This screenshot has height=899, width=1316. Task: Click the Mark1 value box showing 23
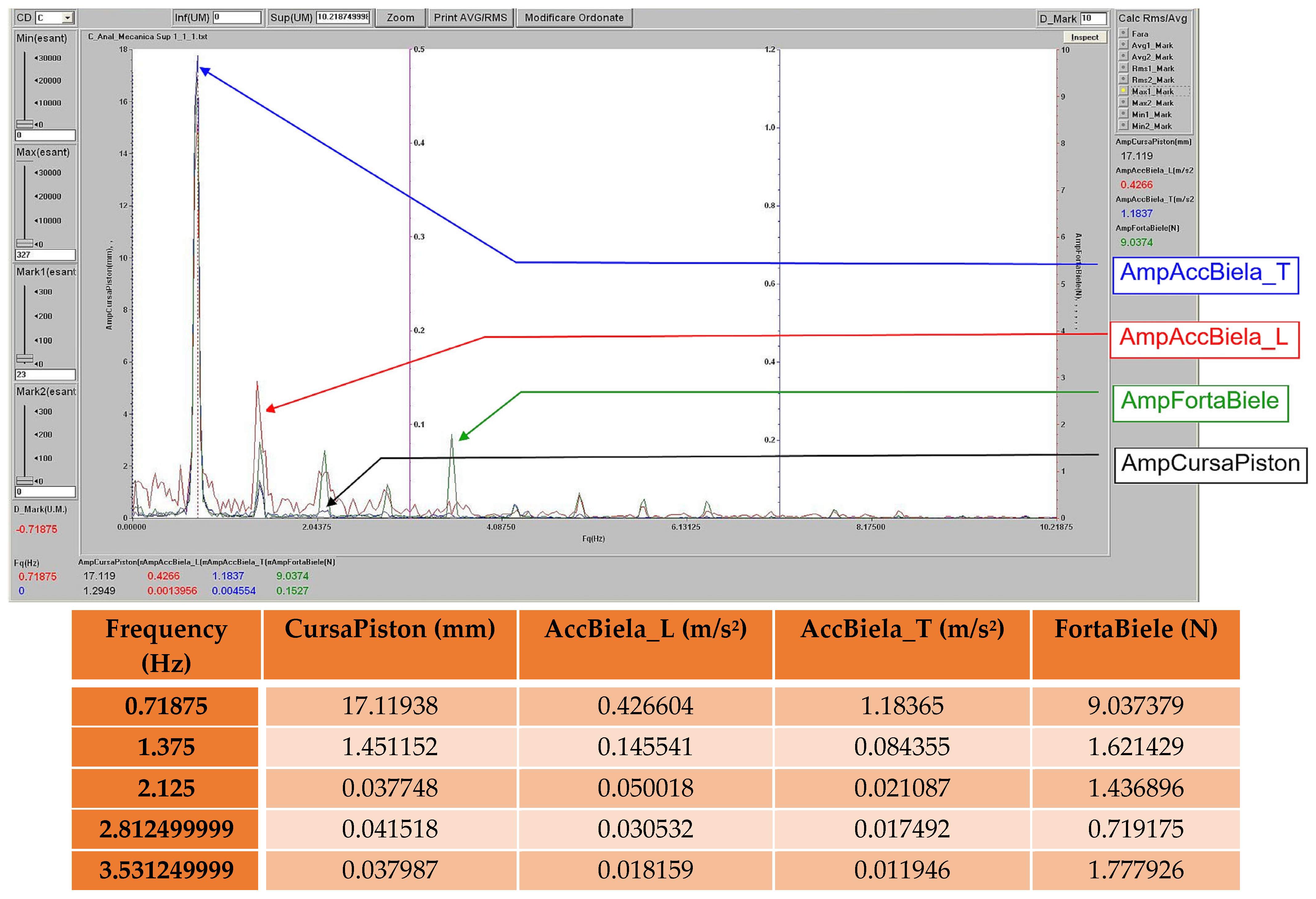[45, 374]
